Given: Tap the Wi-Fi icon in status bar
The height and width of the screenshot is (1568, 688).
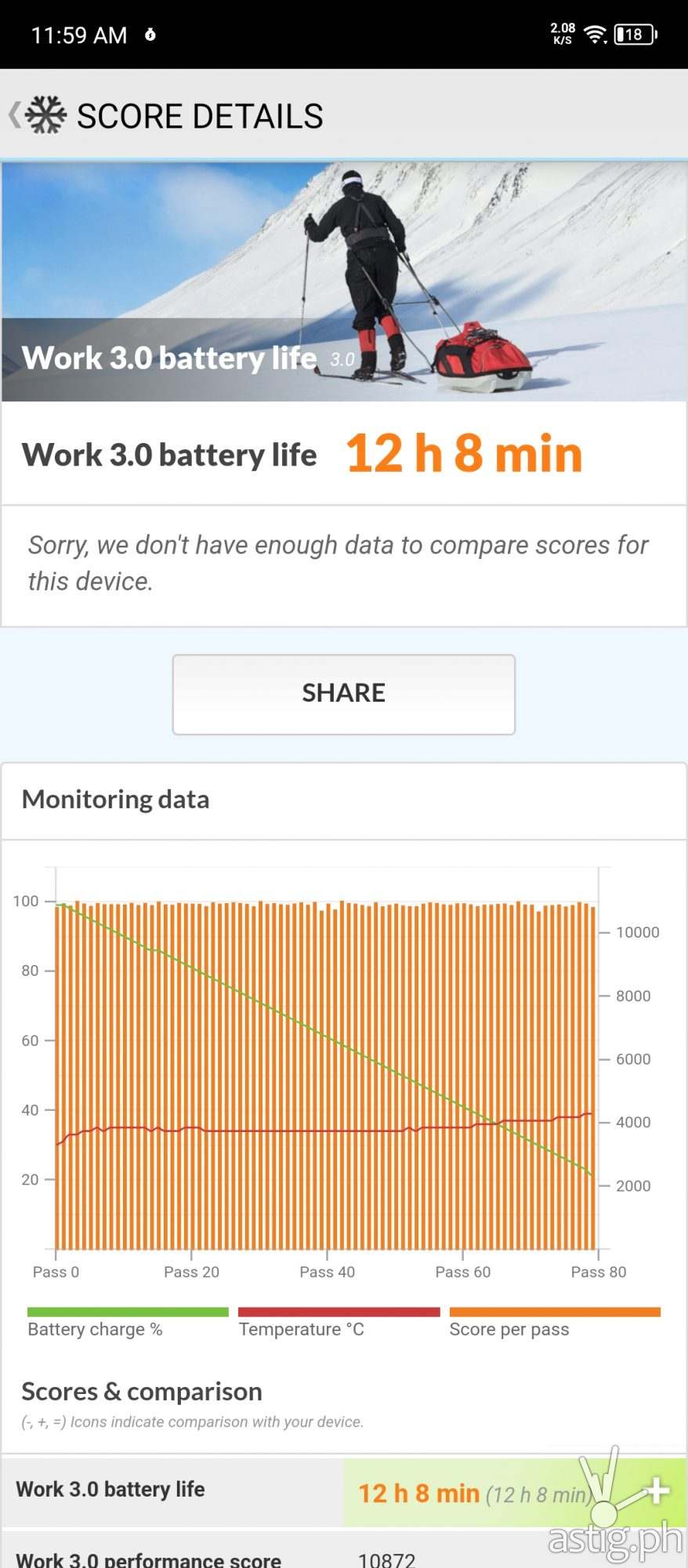Looking at the screenshot, I should click(x=596, y=34).
